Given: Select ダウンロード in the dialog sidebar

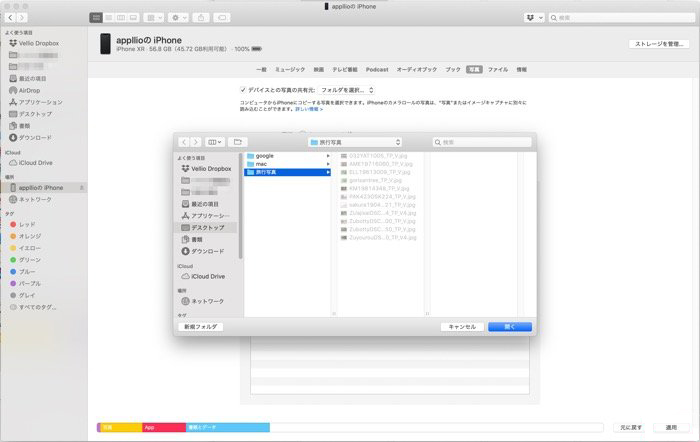Looking at the screenshot, I should 203,251.
